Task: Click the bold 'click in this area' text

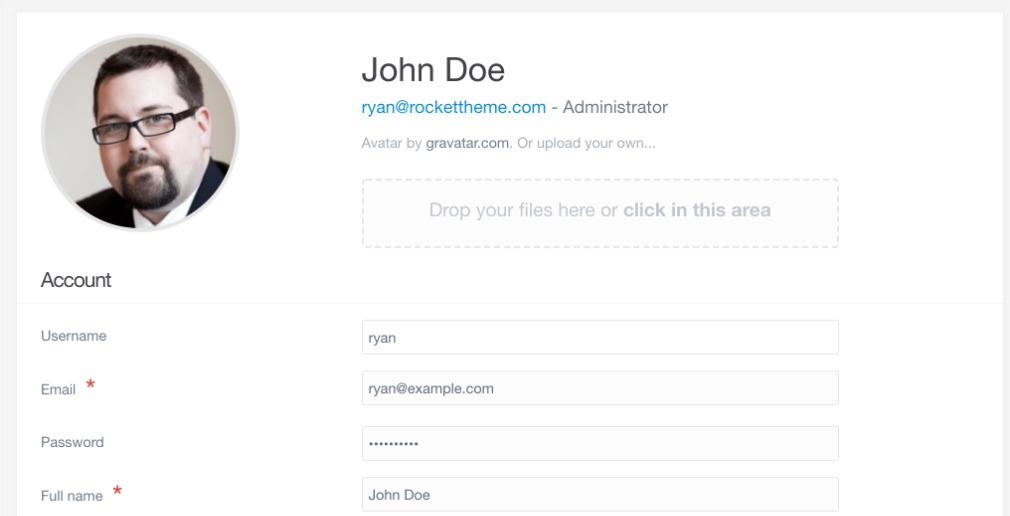Action: [697, 211]
